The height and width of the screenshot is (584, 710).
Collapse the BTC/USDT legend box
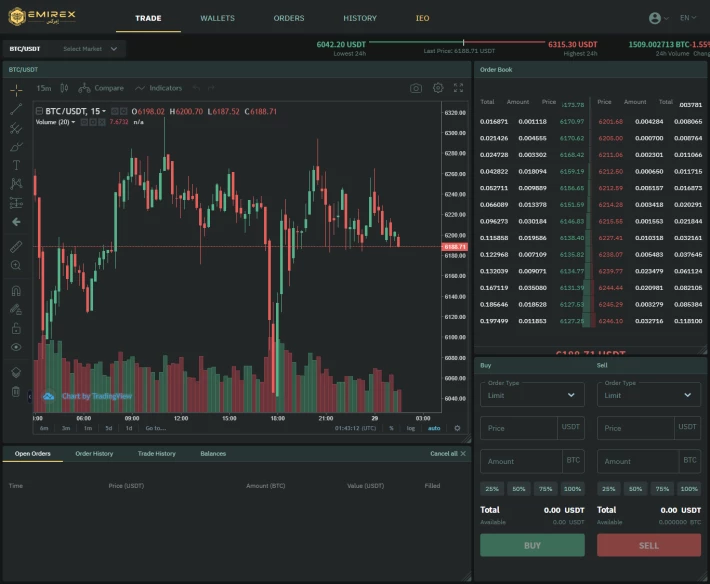39,111
